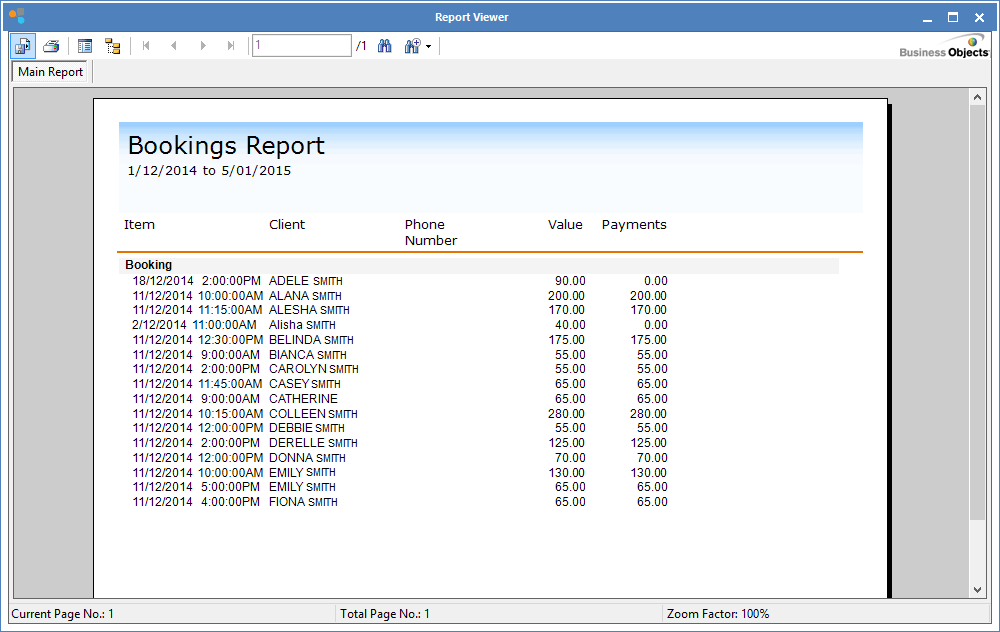Jump to the last page arrow

point(231,46)
